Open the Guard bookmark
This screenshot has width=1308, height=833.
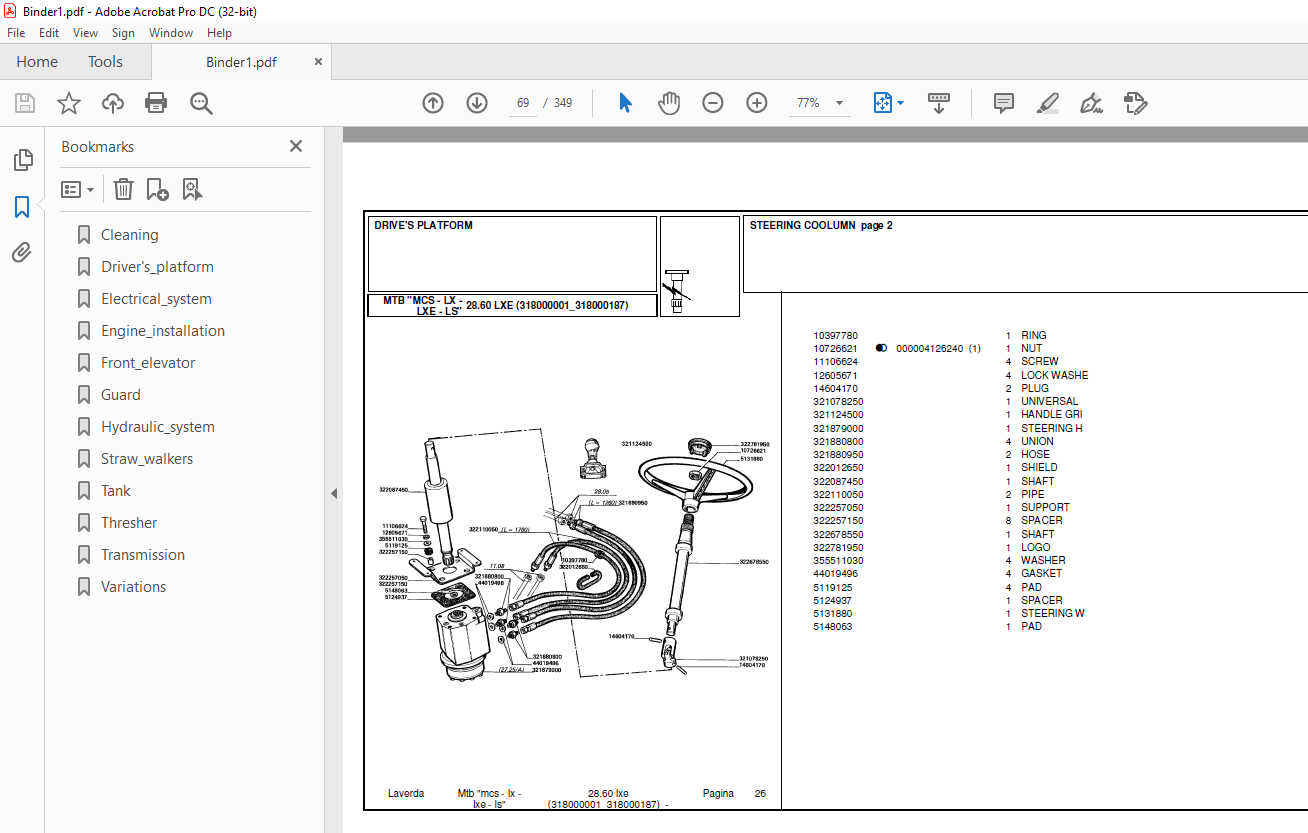[121, 395]
